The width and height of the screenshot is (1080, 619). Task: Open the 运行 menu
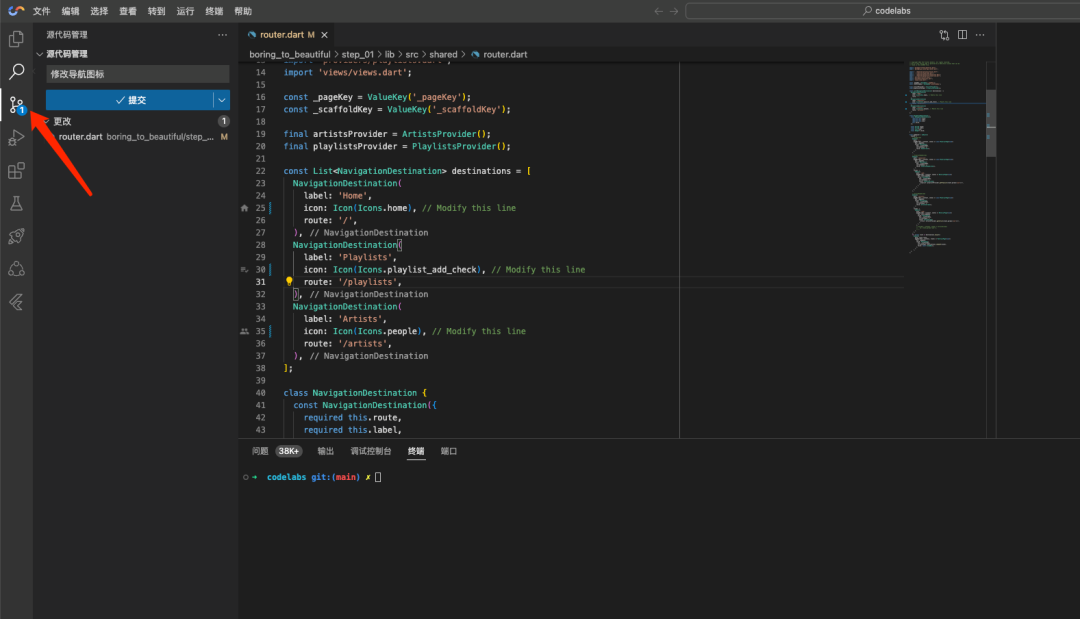coord(185,11)
